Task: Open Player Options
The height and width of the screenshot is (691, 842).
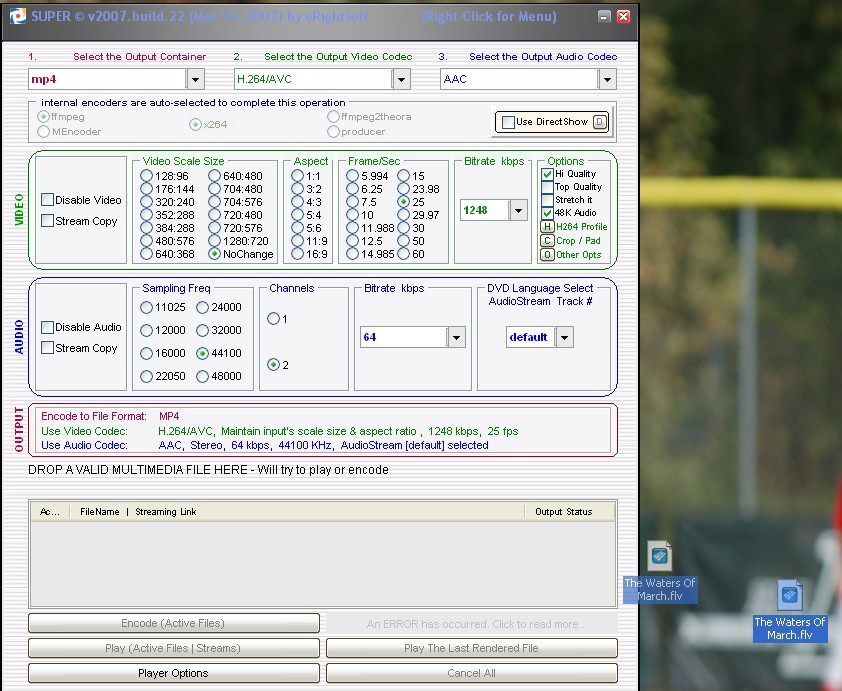Action: [x=173, y=673]
